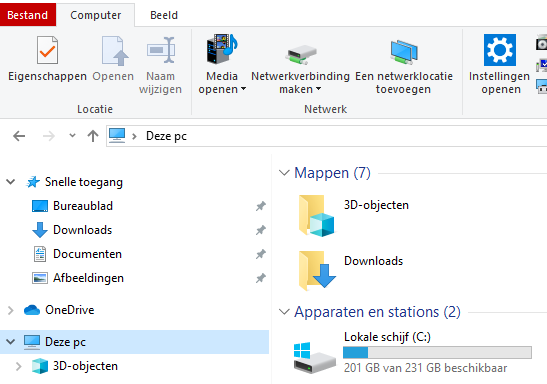Screen dimensions: 547x384
Task: Unpin Bureaublad using its pin icon
Action: pyautogui.click(x=261, y=206)
